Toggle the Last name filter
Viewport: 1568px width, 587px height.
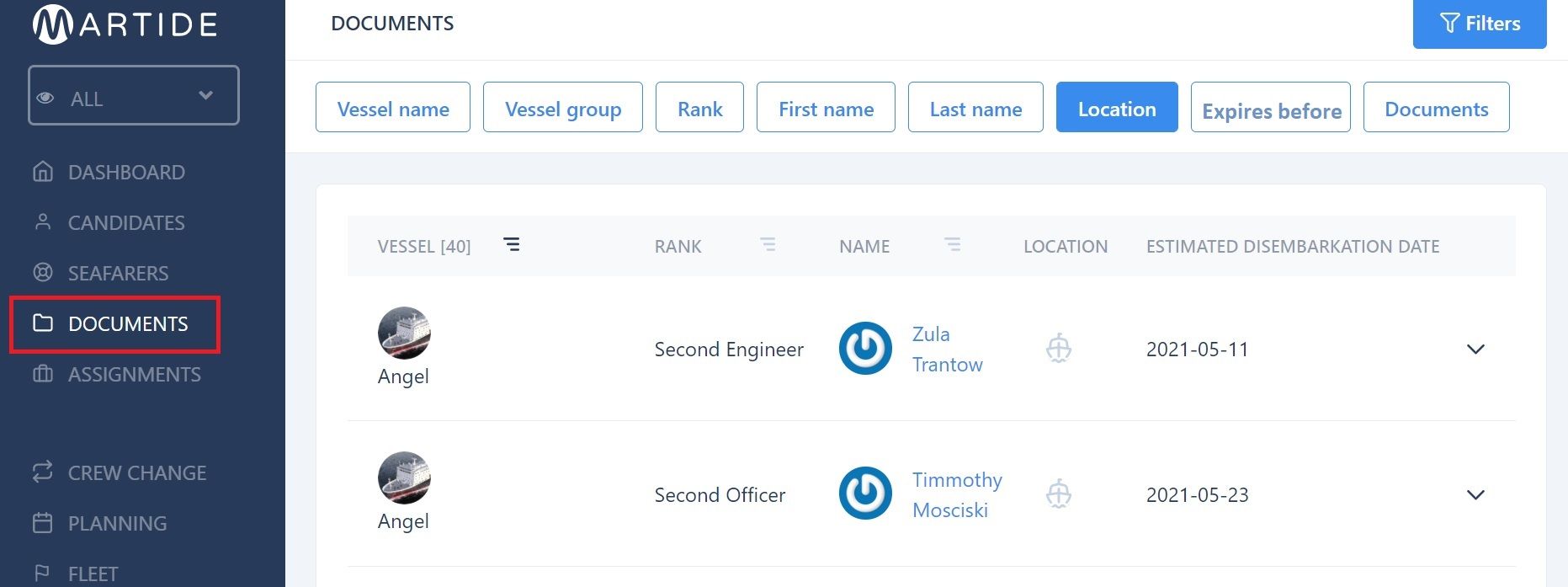[x=975, y=107]
